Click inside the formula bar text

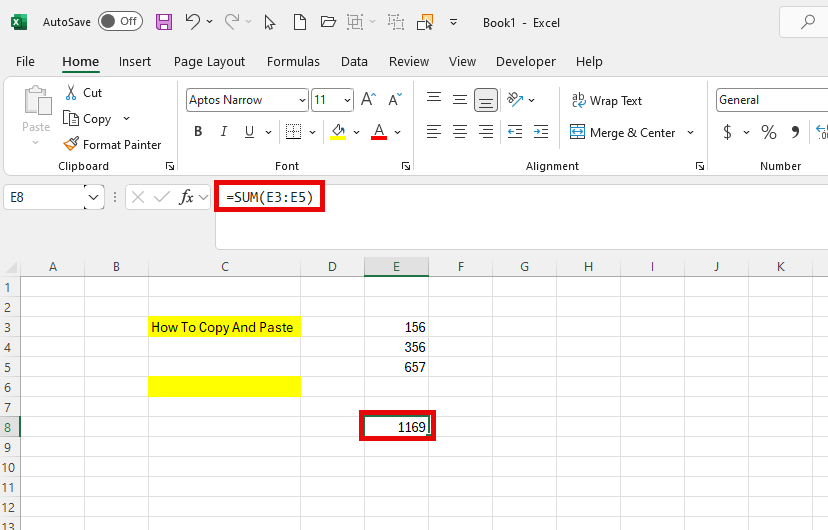pos(269,197)
